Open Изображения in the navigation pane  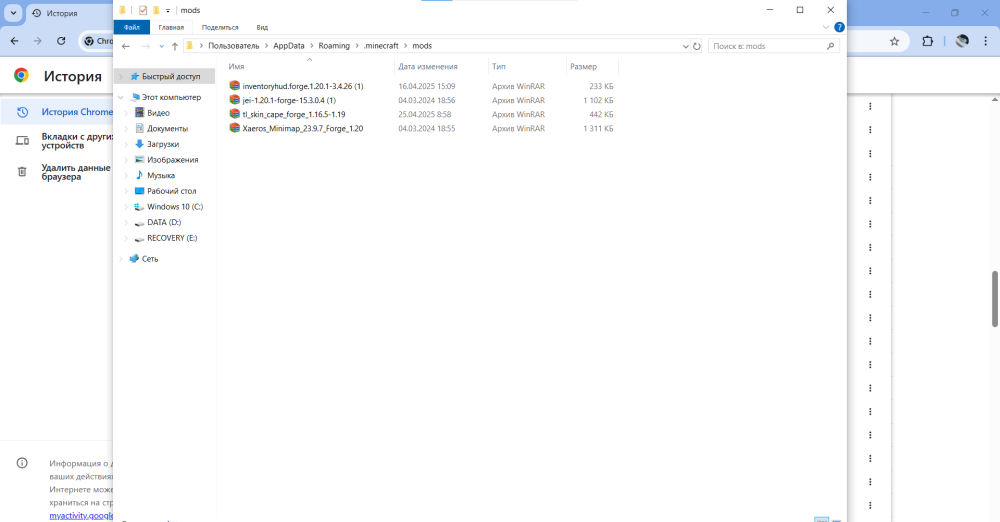click(x=172, y=160)
